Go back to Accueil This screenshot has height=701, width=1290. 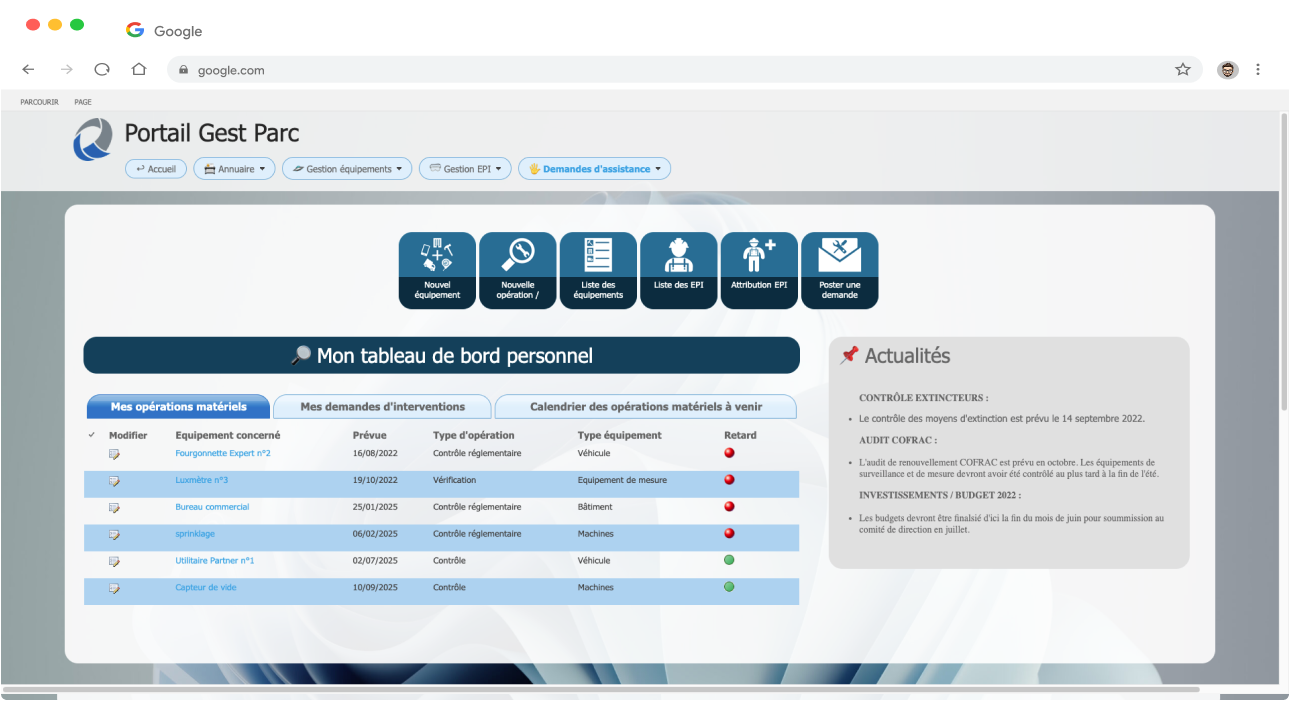coord(155,168)
